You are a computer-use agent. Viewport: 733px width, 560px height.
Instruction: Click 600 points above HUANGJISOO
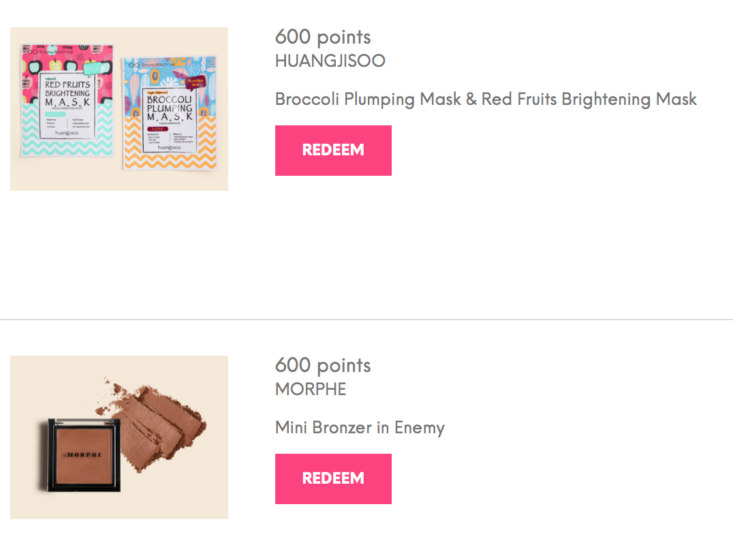point(323,37)
